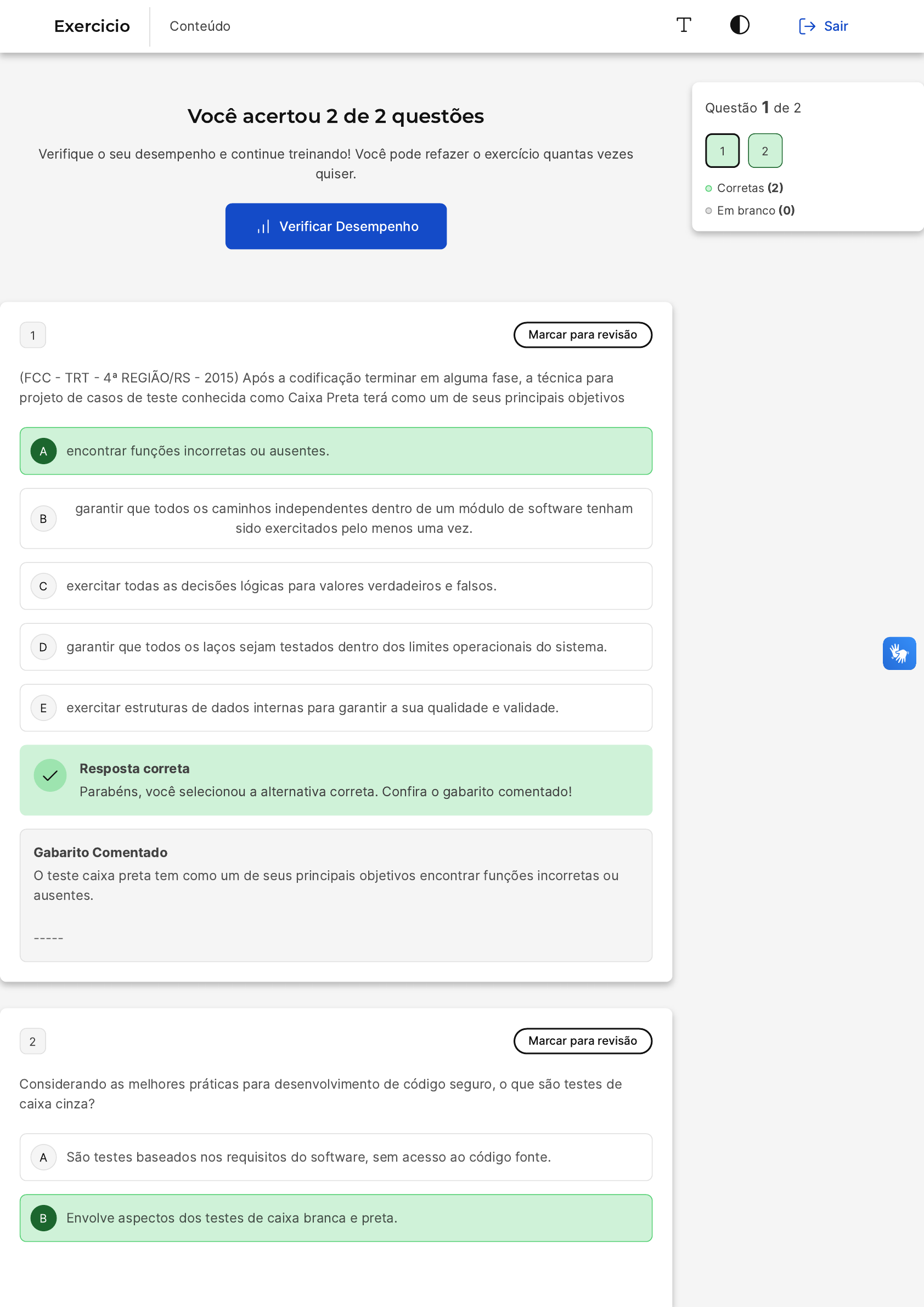Click the green checkmark in Resposta correta

tap(50, 775)
